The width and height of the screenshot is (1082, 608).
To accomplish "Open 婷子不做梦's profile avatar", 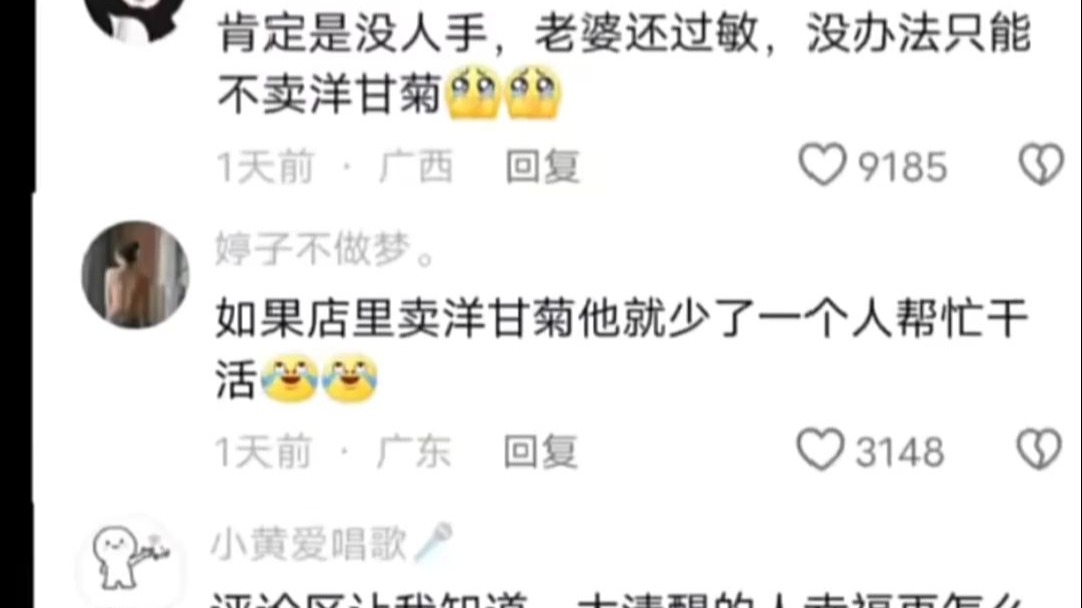I will tap(135, 275).
